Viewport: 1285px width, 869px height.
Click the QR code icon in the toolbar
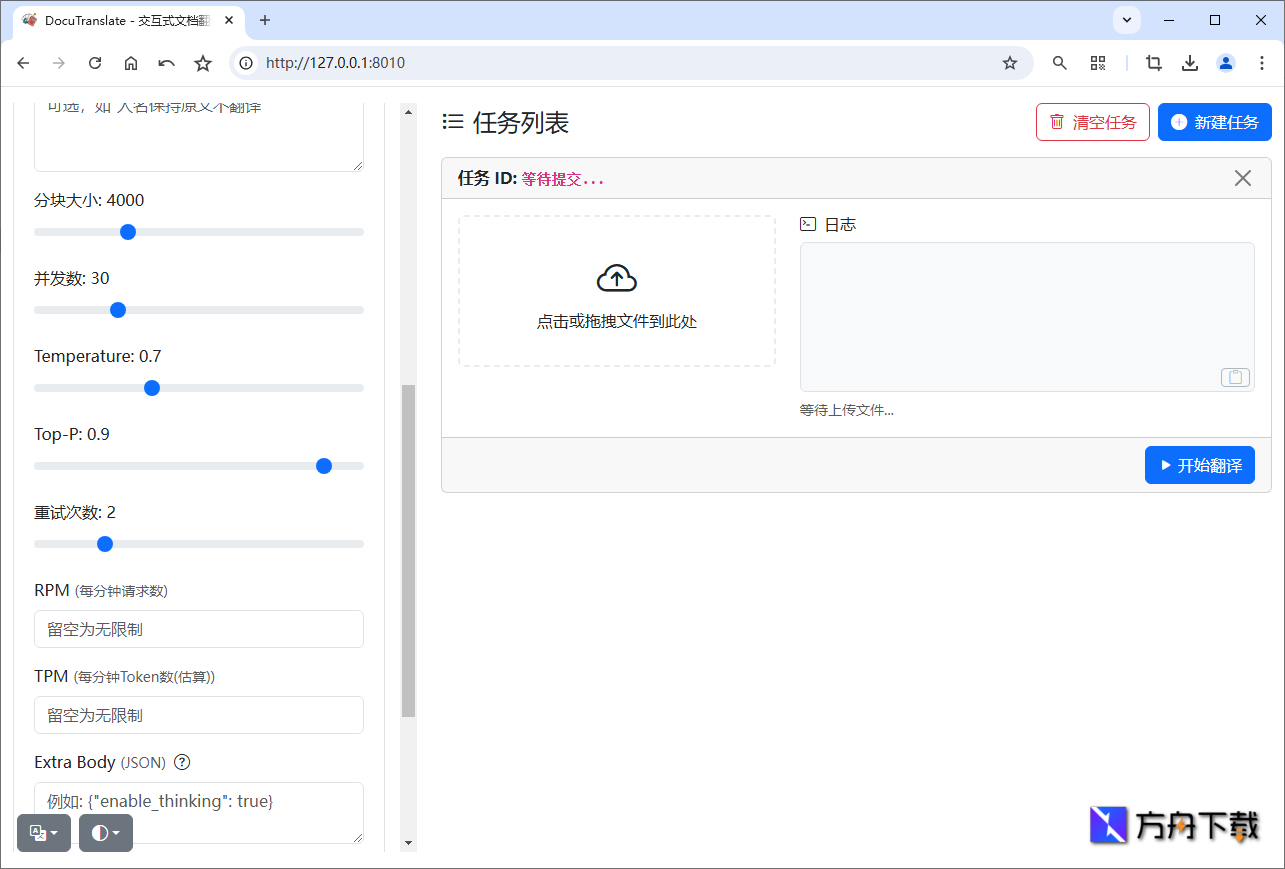pyautogui.click(x=1098, y=62)
